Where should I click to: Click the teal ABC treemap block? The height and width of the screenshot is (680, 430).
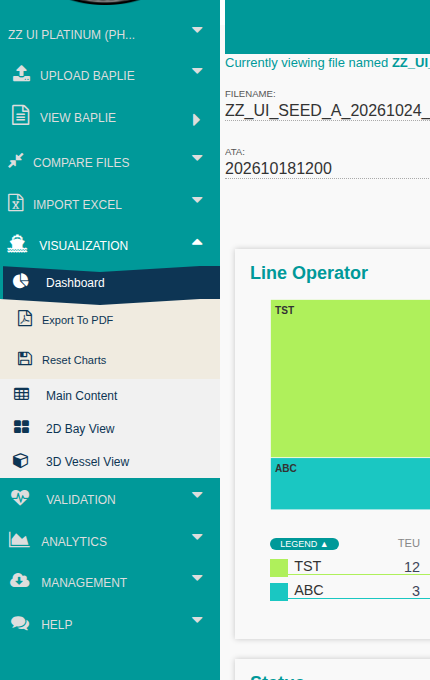click(350, 484)
